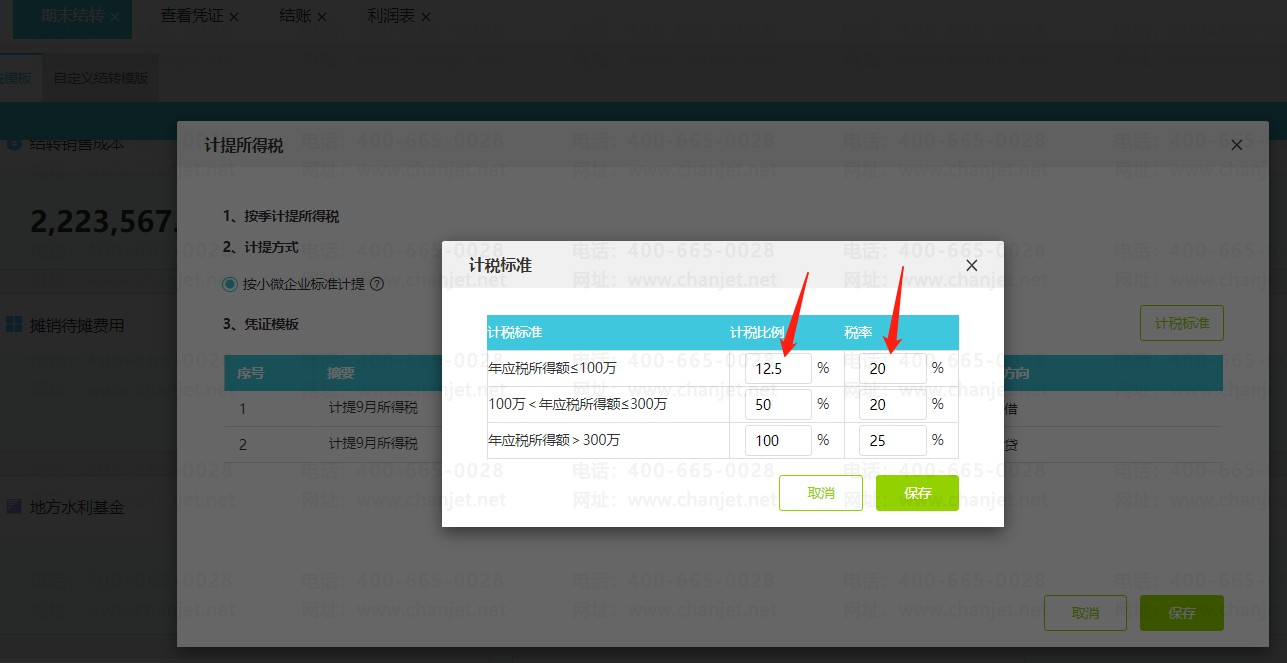1287x663 pixels.
Task: Click the bottom-right 取消 button
Action: pos(1085,613)
